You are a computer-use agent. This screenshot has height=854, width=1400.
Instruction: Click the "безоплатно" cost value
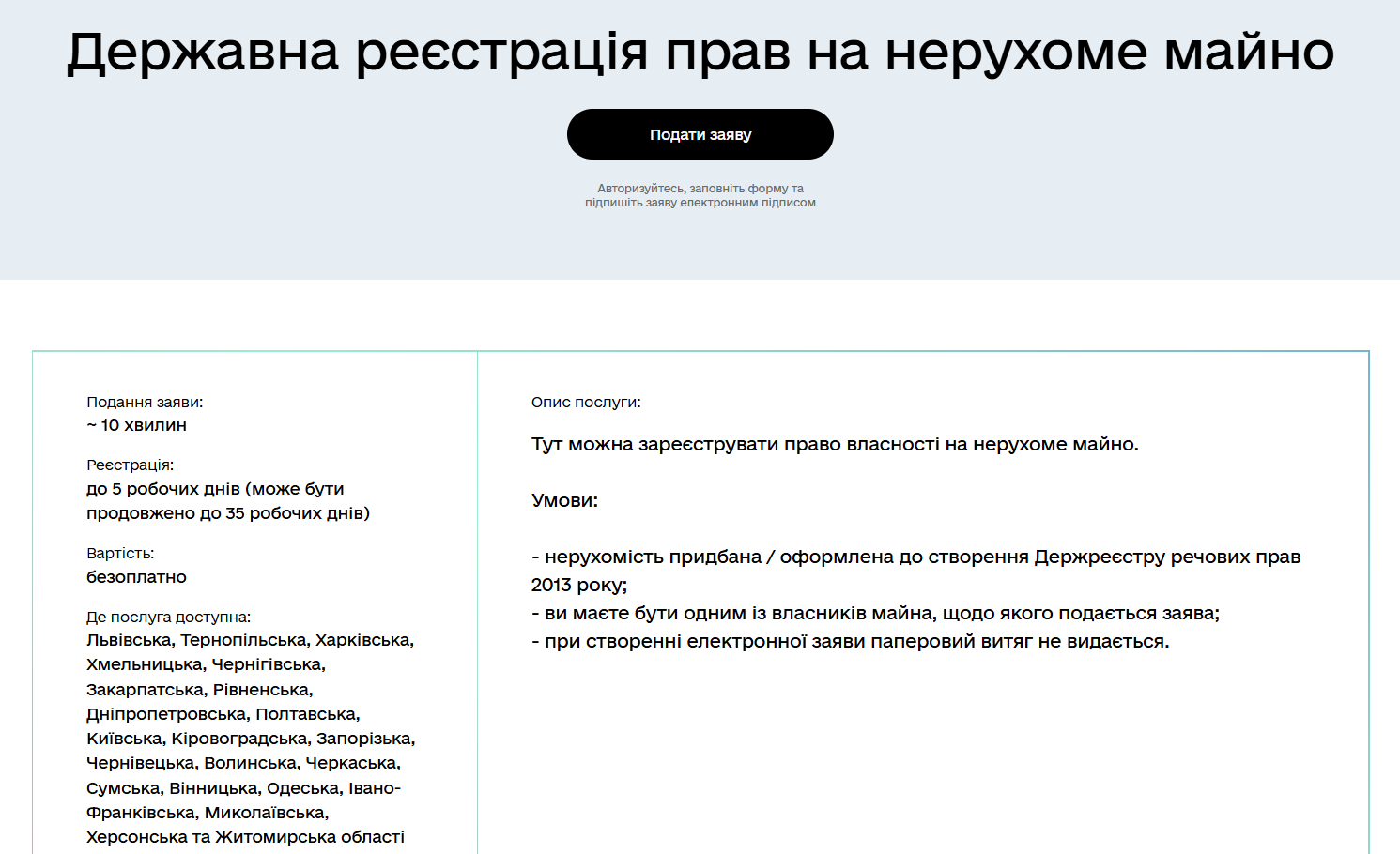136,577
